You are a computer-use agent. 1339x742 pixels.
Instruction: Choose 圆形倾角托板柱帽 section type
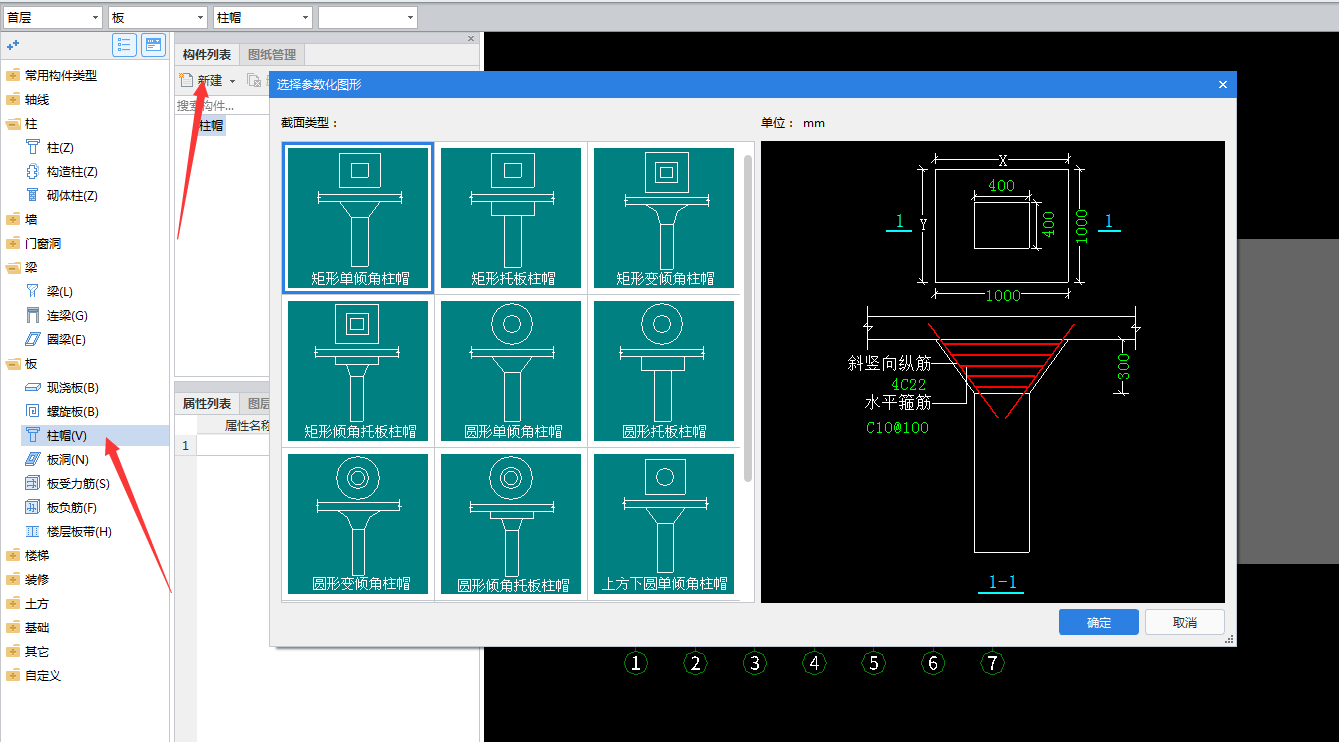512,524
